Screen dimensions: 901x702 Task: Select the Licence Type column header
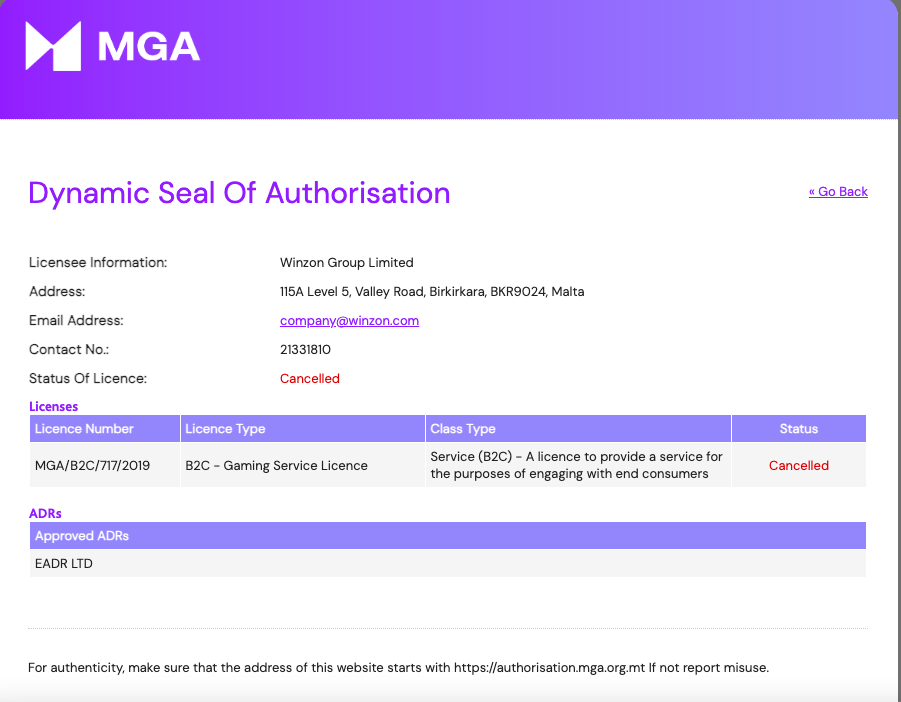click(225, 429)
